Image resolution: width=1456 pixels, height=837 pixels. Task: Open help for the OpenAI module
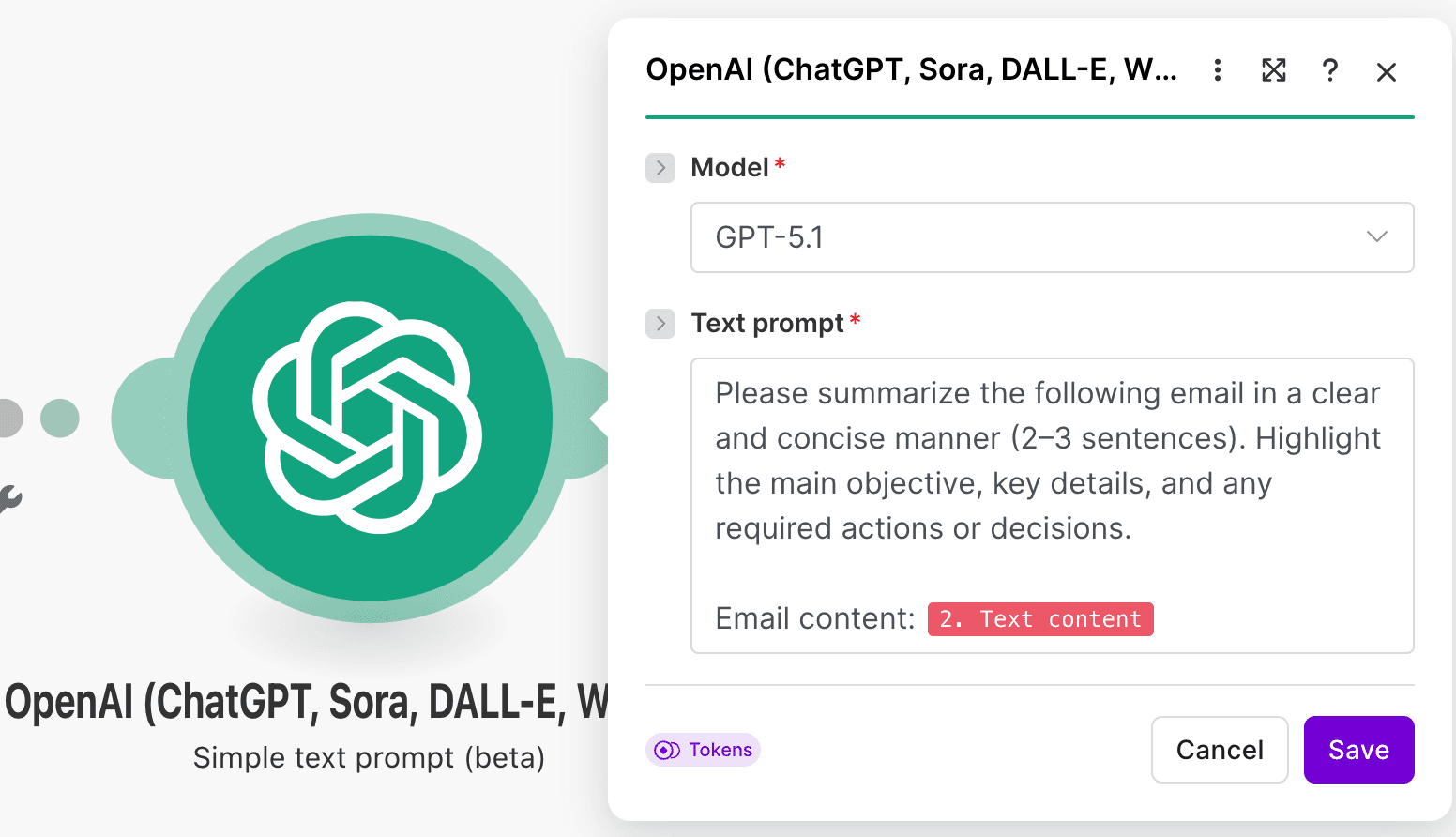coord(1329,70)
